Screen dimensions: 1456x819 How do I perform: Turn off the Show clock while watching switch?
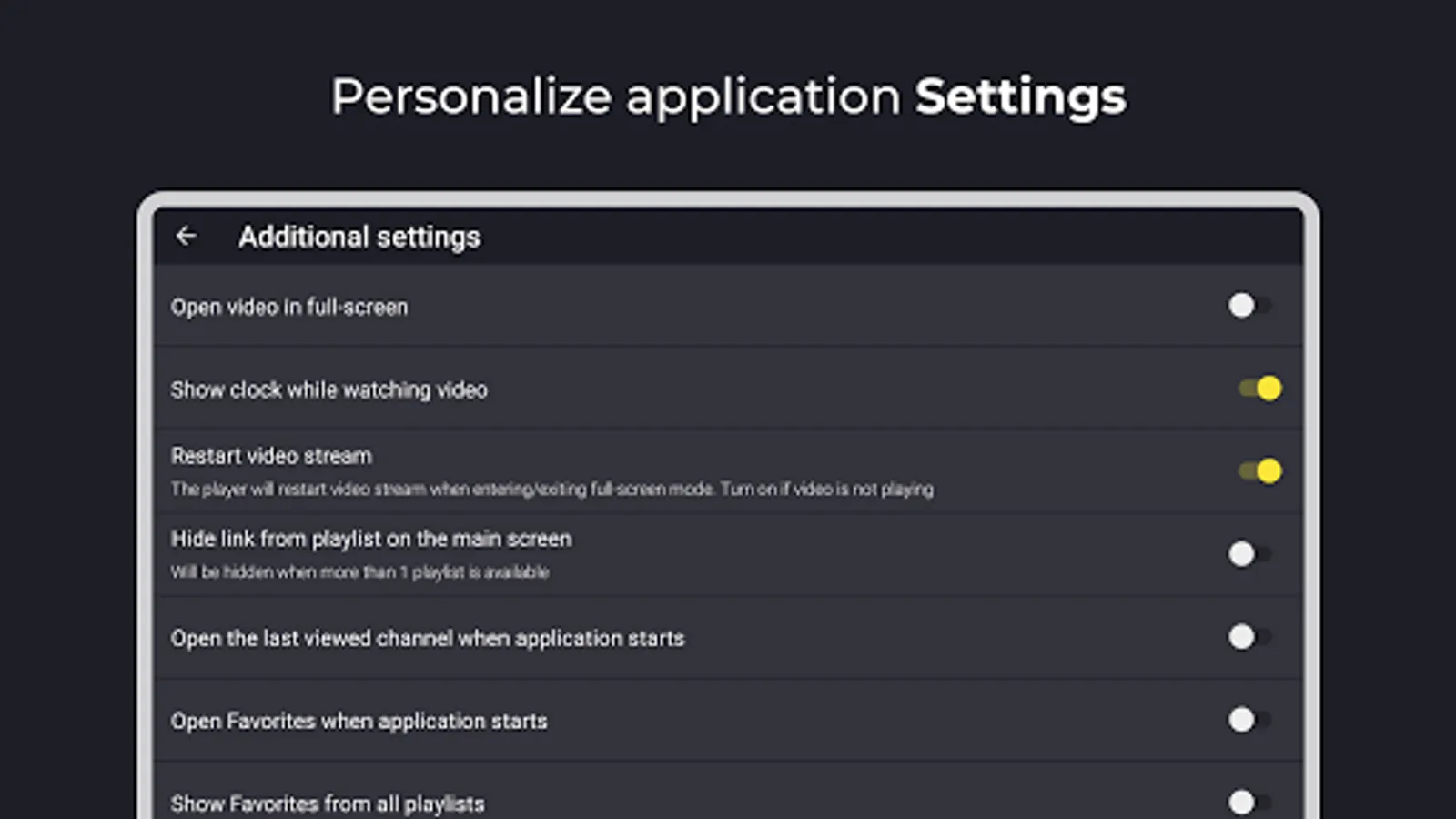[1259, 389]
